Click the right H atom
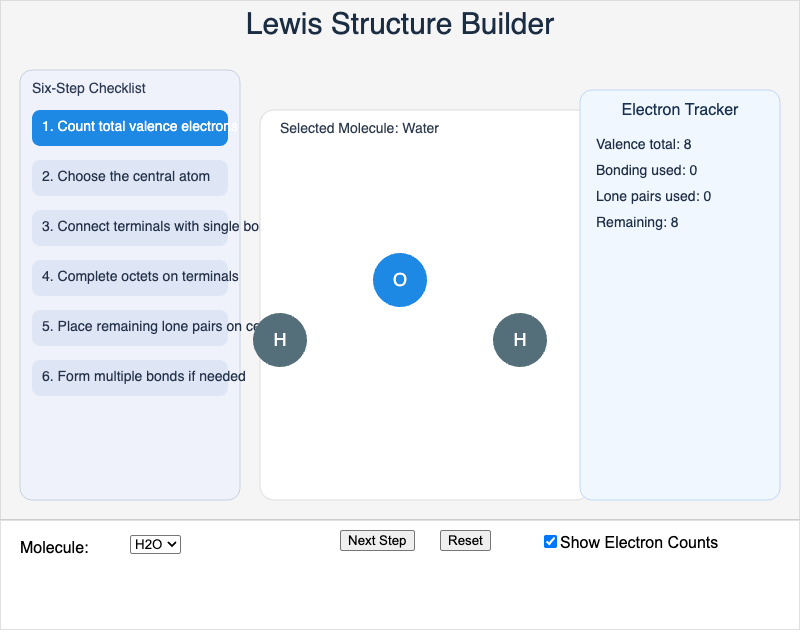Image resolution: width=800 pixels, height=640 pixels. (520, 340)
